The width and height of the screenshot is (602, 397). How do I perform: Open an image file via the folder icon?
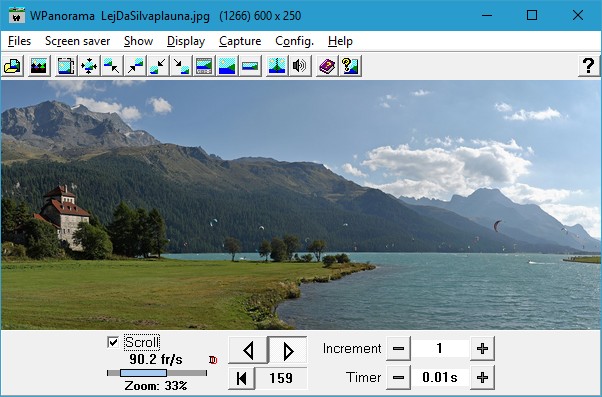[13, 66]
